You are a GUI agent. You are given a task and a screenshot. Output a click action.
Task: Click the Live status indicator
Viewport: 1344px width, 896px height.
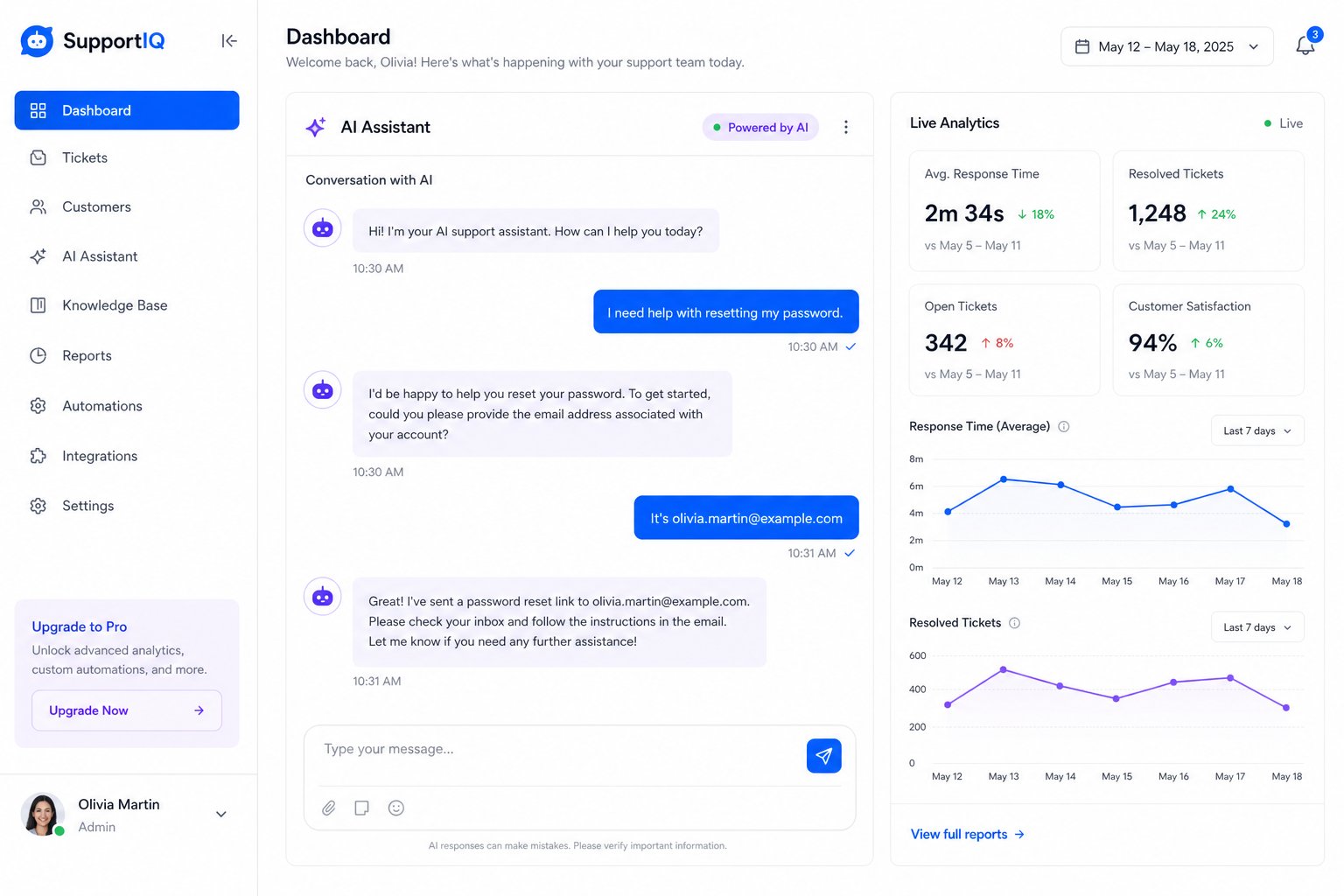point(1284,123)
